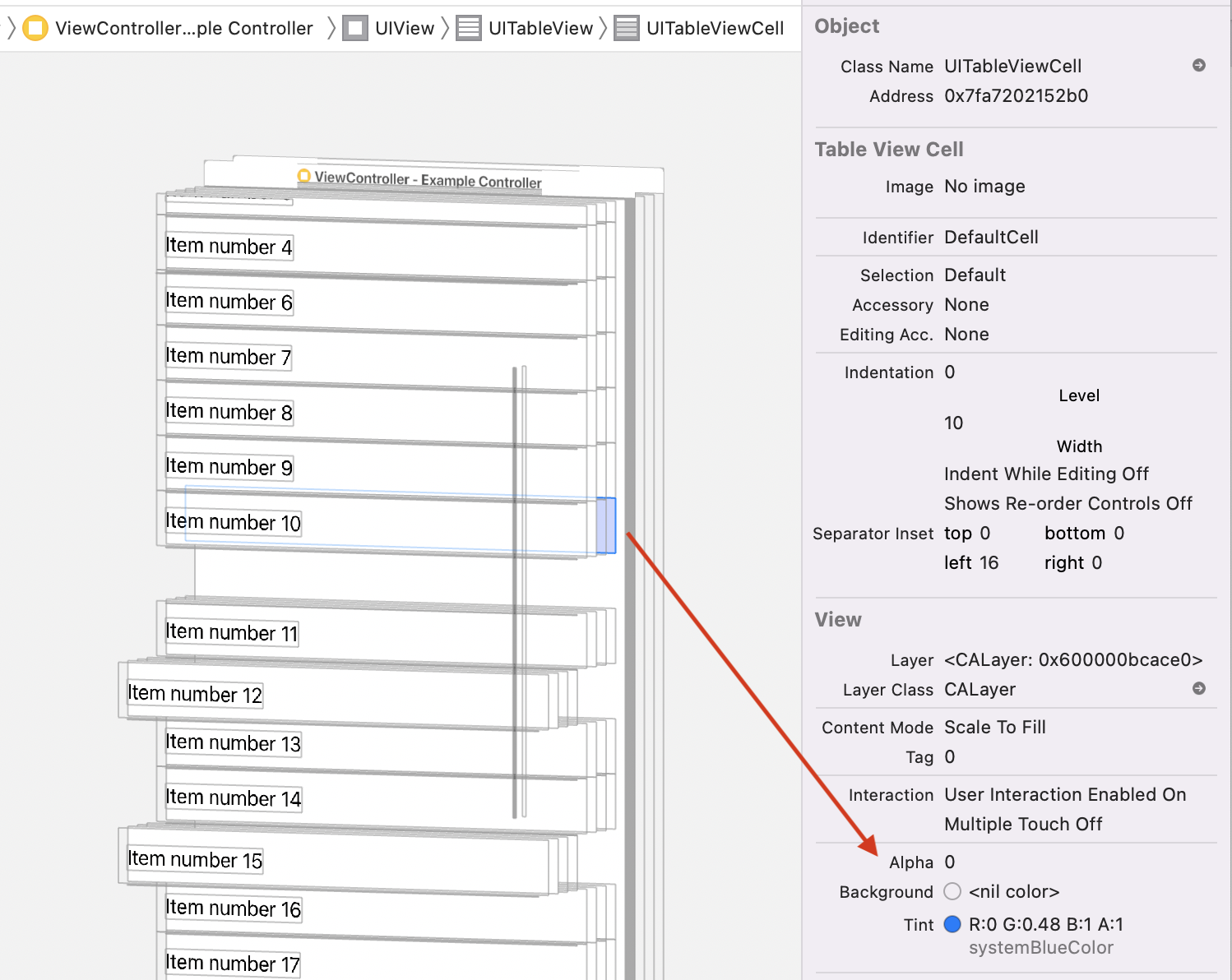The height and width of the screenshot is (980, 1232).
Task: Open the ViewController breadcrumb item
Action: [183, 28]
